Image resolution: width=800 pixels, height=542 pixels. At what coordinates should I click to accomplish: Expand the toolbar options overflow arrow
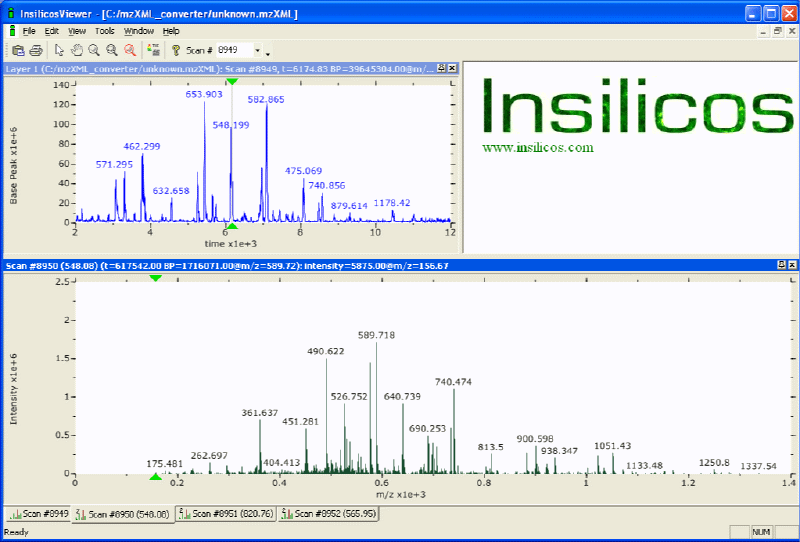[268, 53]
